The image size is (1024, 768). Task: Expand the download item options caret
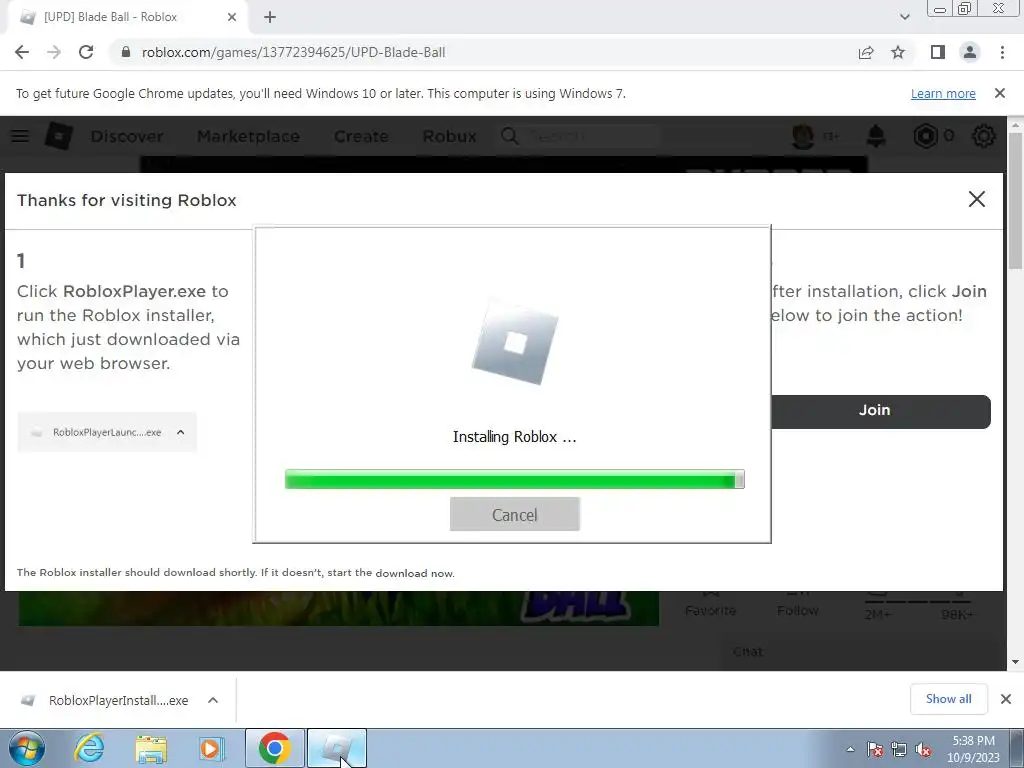tap(213, 700)
